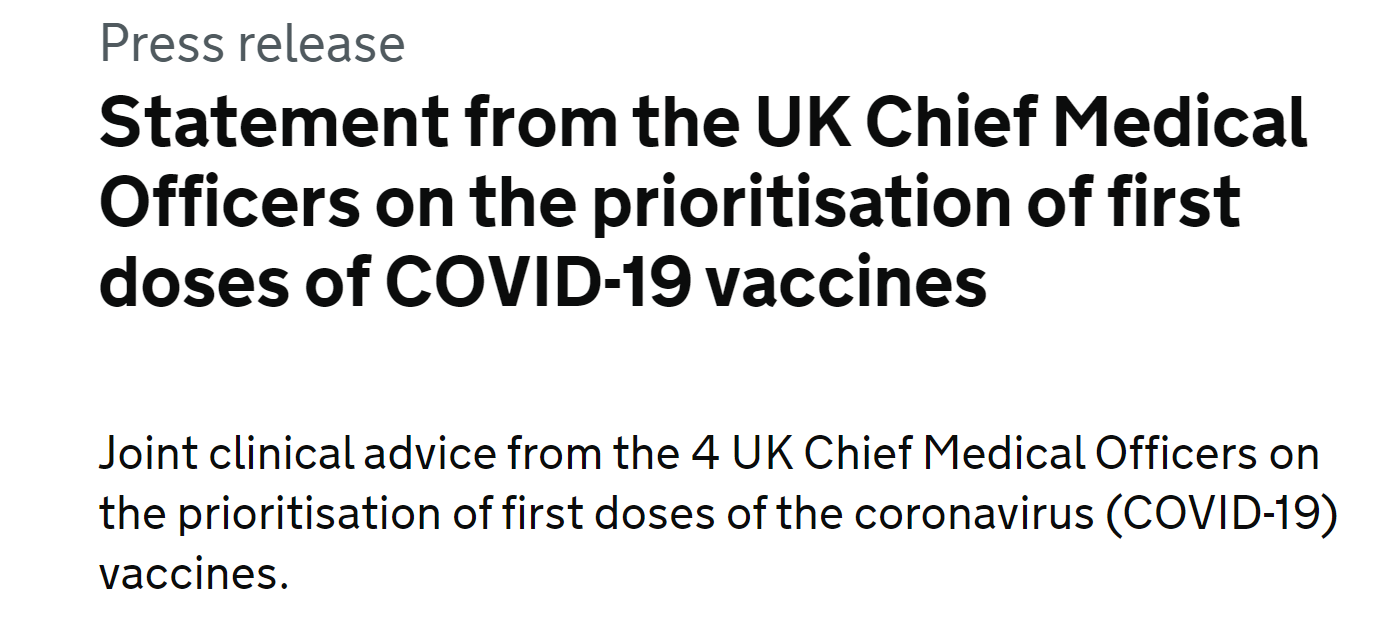The width and height of the screenshot is (1376, 627).
Task: Click the word "advice" in the summary
Action: [x=430, y=455]
